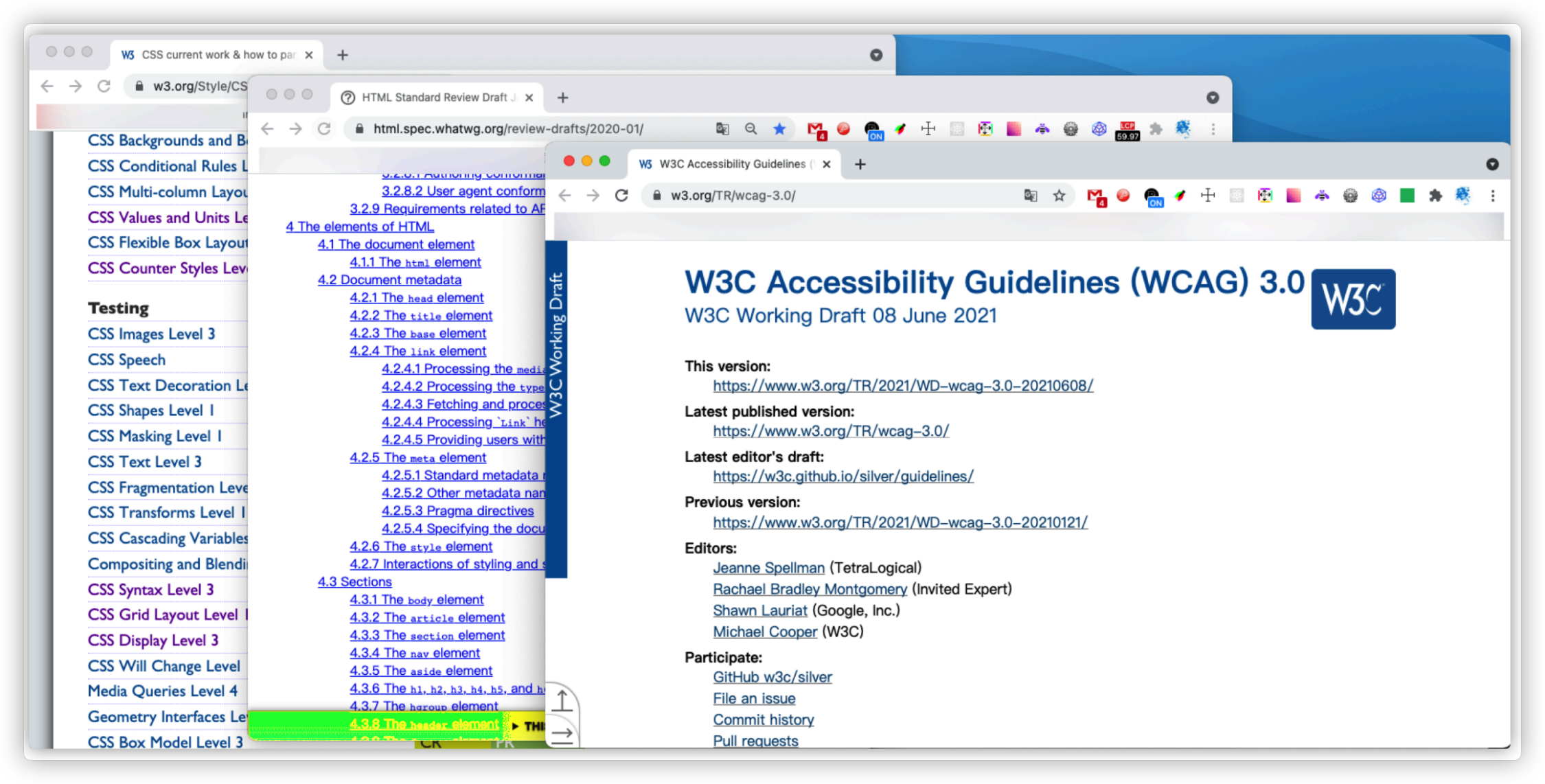Open tab search dropdown in CSS window
Viewport: 1545px width, 784px height.
(876, 55)
